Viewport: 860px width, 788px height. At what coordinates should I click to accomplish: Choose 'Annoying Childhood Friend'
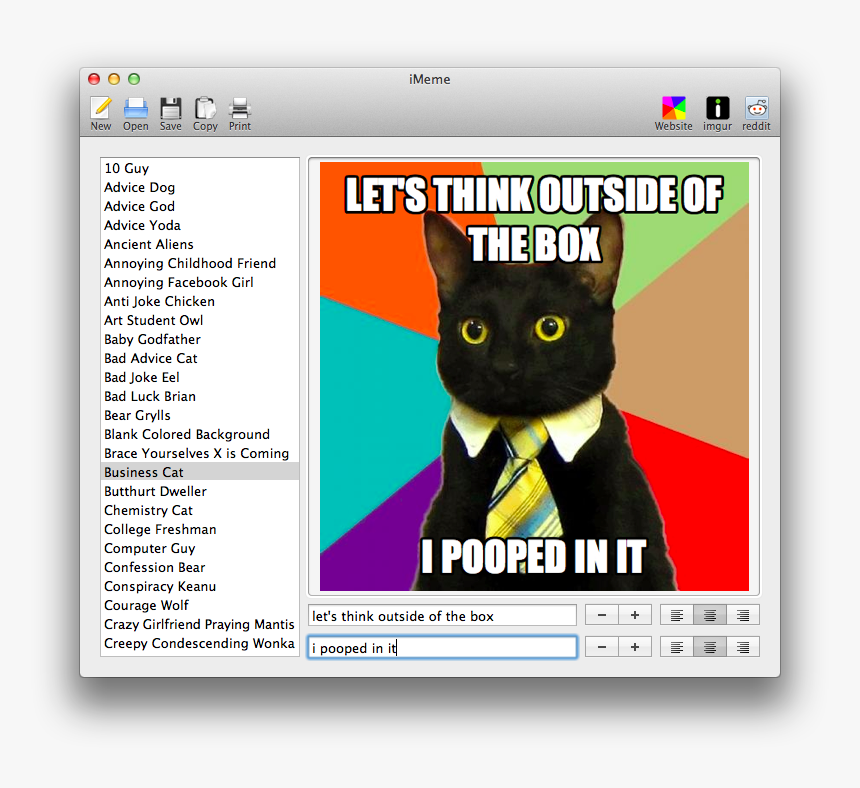200,263
